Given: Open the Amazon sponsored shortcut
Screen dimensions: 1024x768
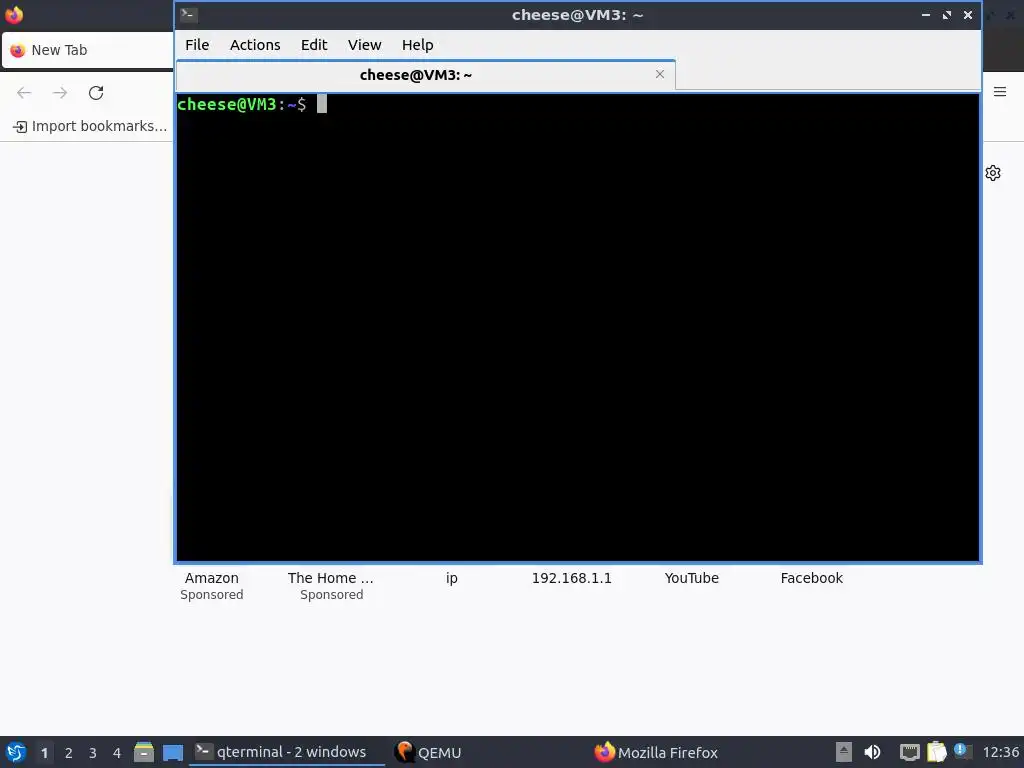Looking at the screenshot, I should pyautogui.click(x=212, y=585).
